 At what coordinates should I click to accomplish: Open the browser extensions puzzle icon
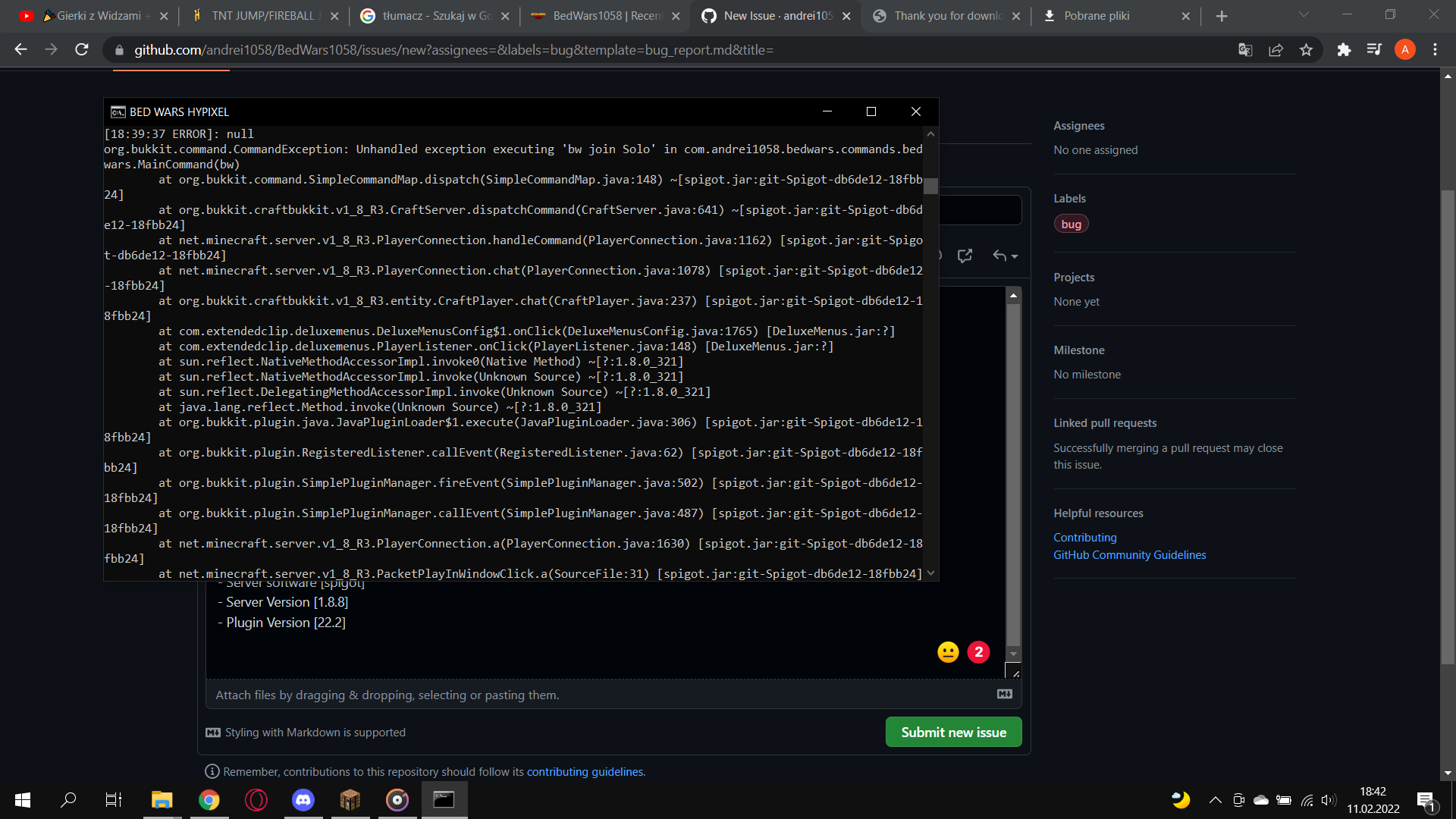pyautogui.click(x=1345, y=49)
